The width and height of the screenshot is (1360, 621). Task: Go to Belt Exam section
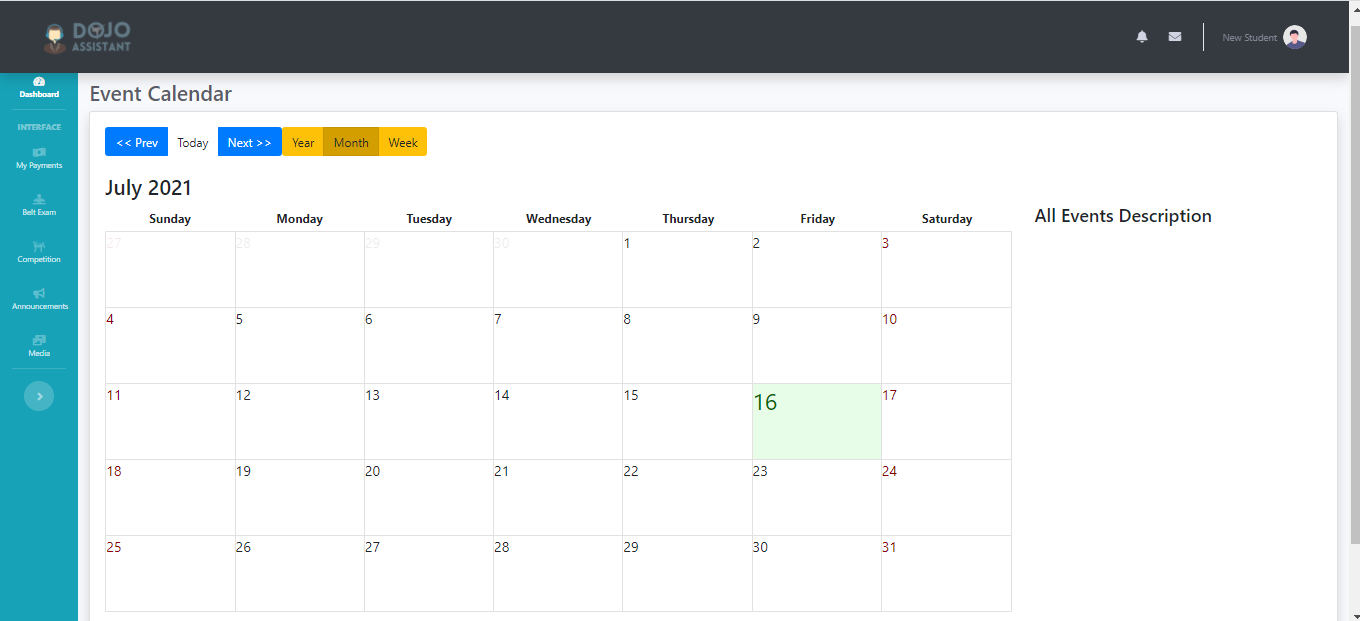(39, 205)
